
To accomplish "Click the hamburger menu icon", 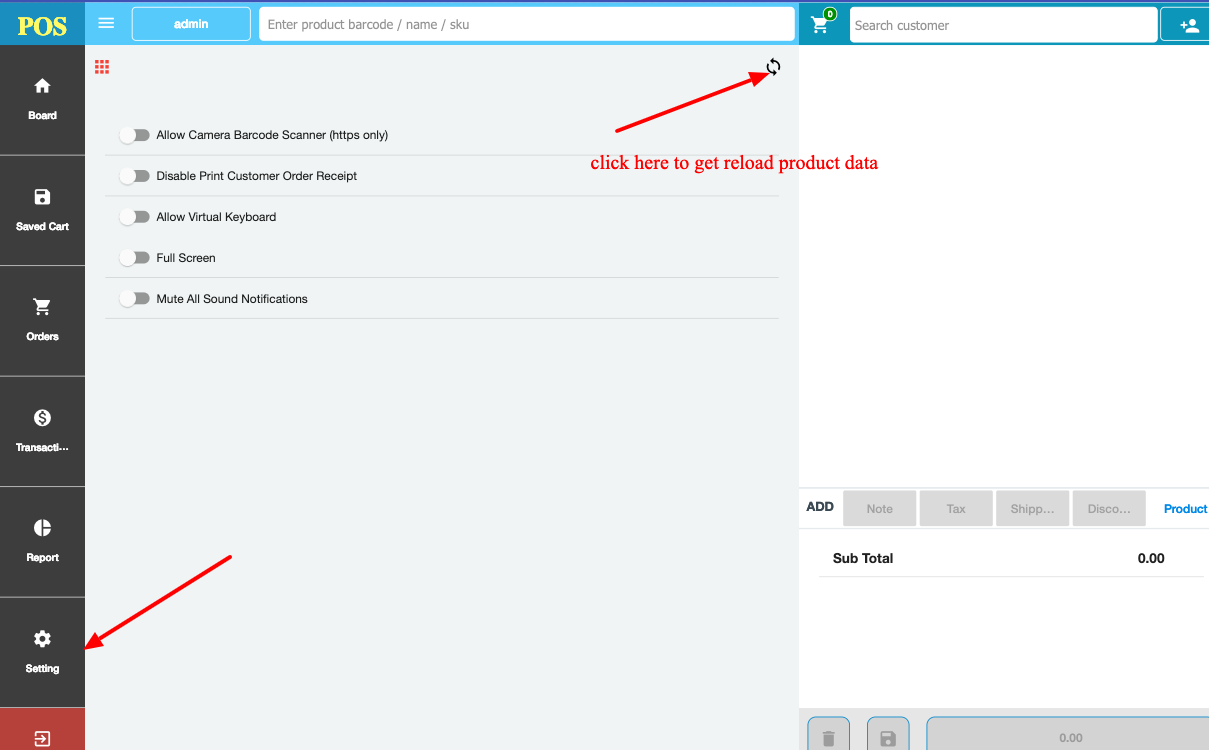I will (106, 23).
